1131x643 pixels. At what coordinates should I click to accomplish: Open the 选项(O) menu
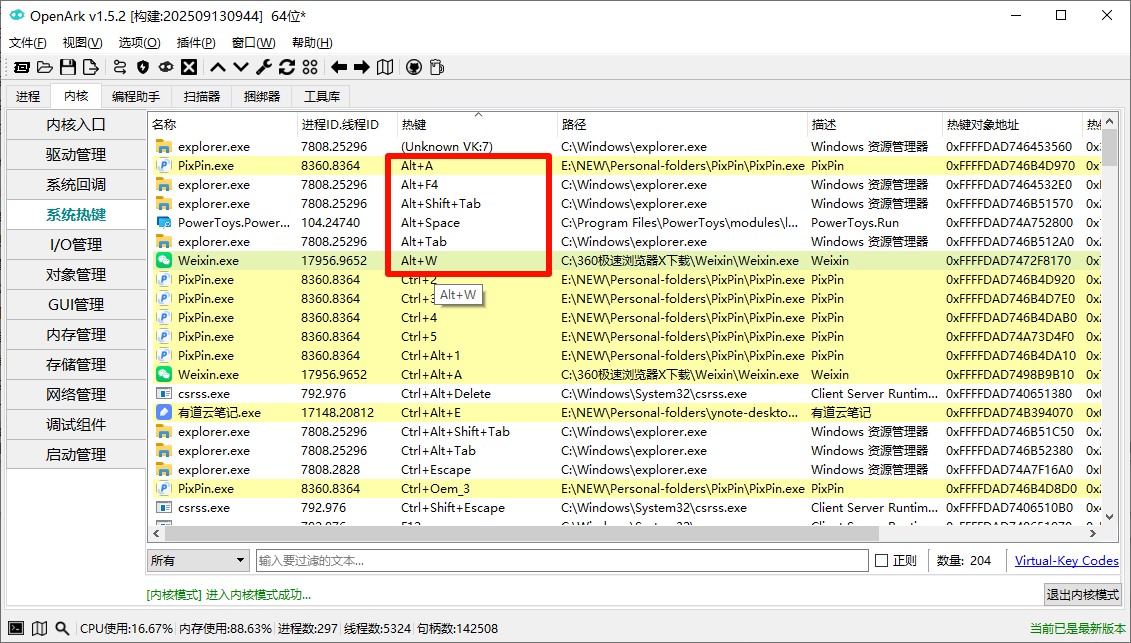139,43
